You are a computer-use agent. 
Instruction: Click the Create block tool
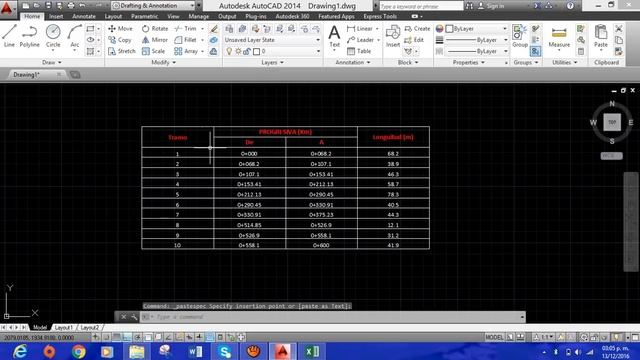pos(417,29)
